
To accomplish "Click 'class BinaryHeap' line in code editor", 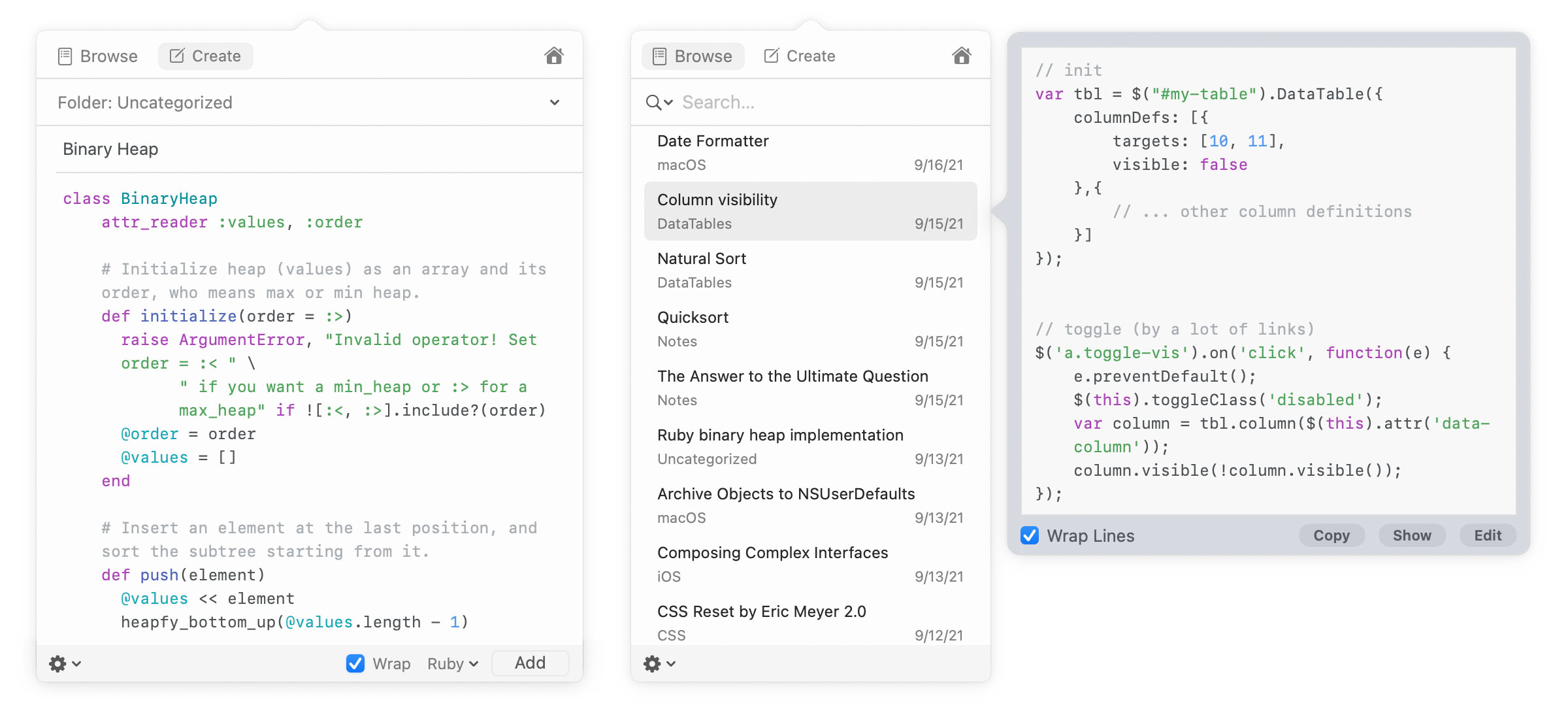I will point(140,199).
